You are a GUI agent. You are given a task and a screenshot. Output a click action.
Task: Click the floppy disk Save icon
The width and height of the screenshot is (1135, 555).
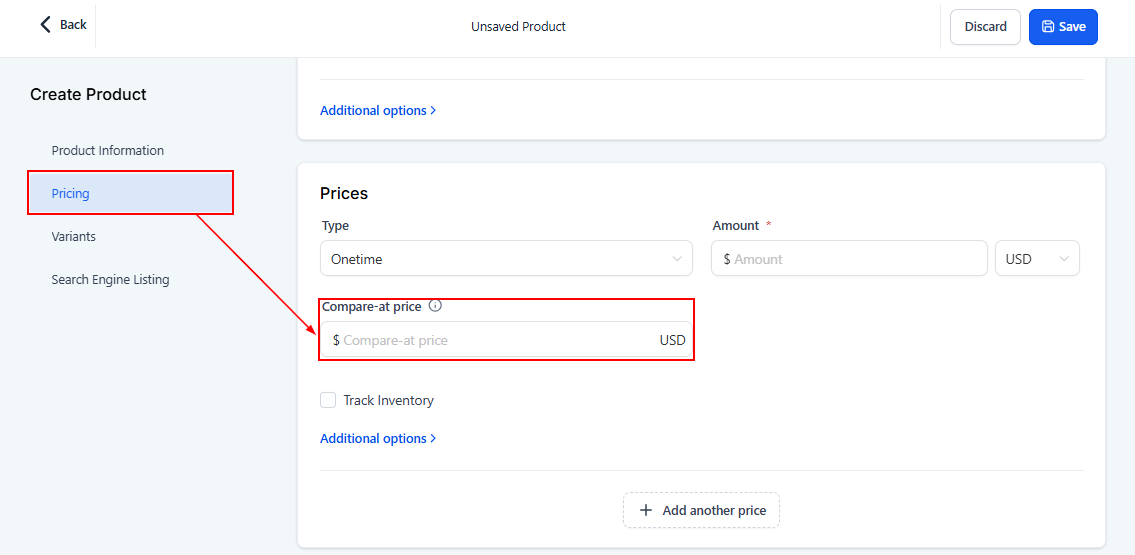1048,27
